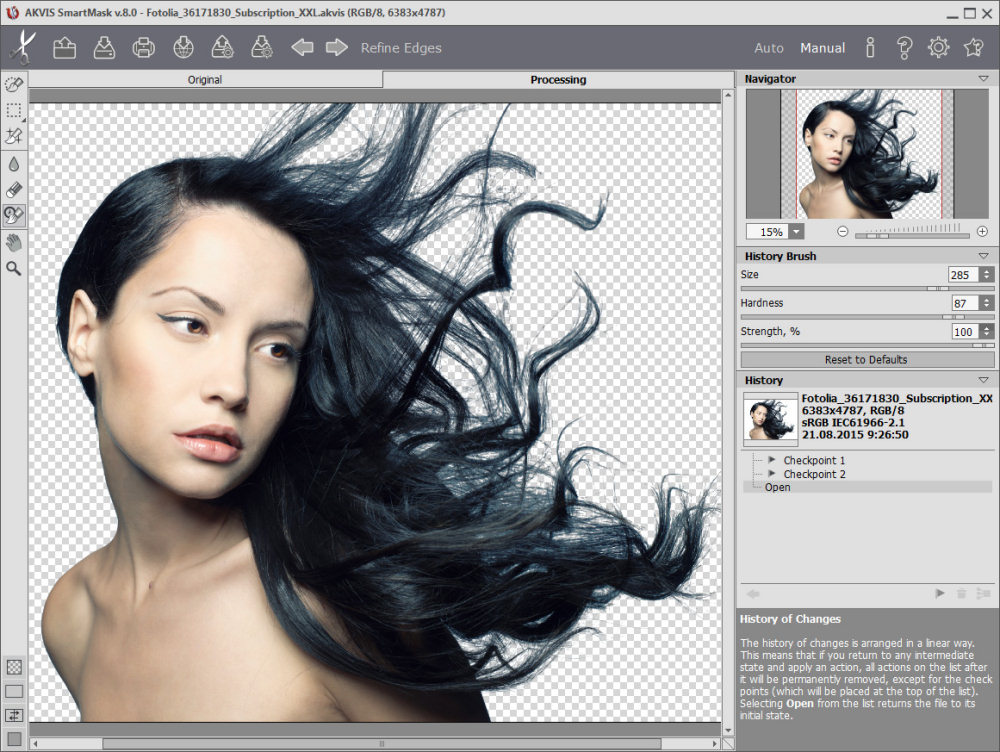1000x752 pixels.
Task: Click the Size input field showing 285
Action: point(964,274)
